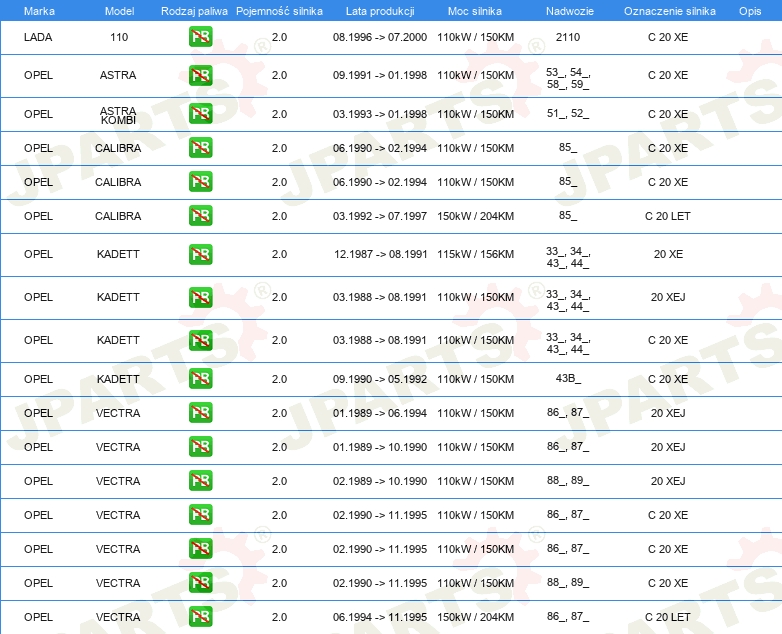Image resolution: width=782 pixels, height=634 pixels.
Task: Select the date range 01.1989 -> 06.1994
Action: (380, 413)
